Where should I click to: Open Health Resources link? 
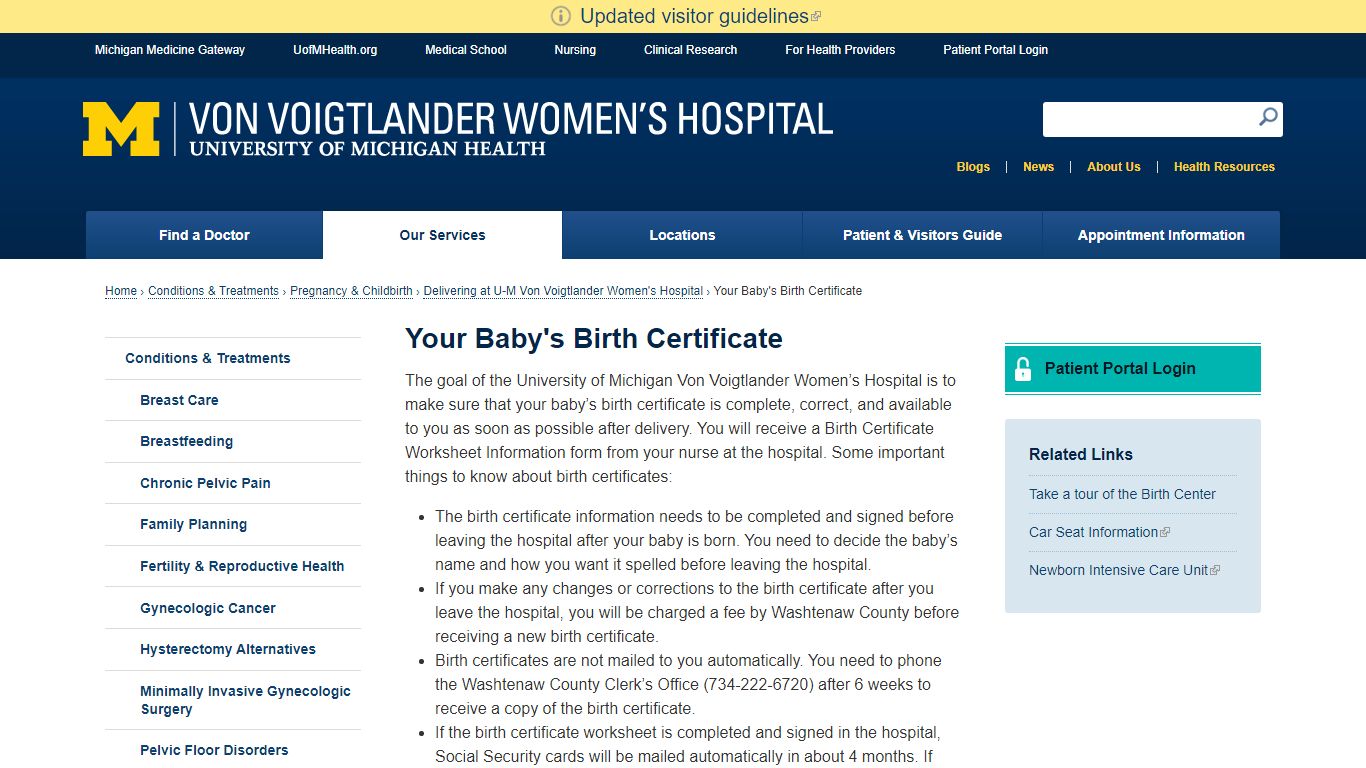(1224, 167)
